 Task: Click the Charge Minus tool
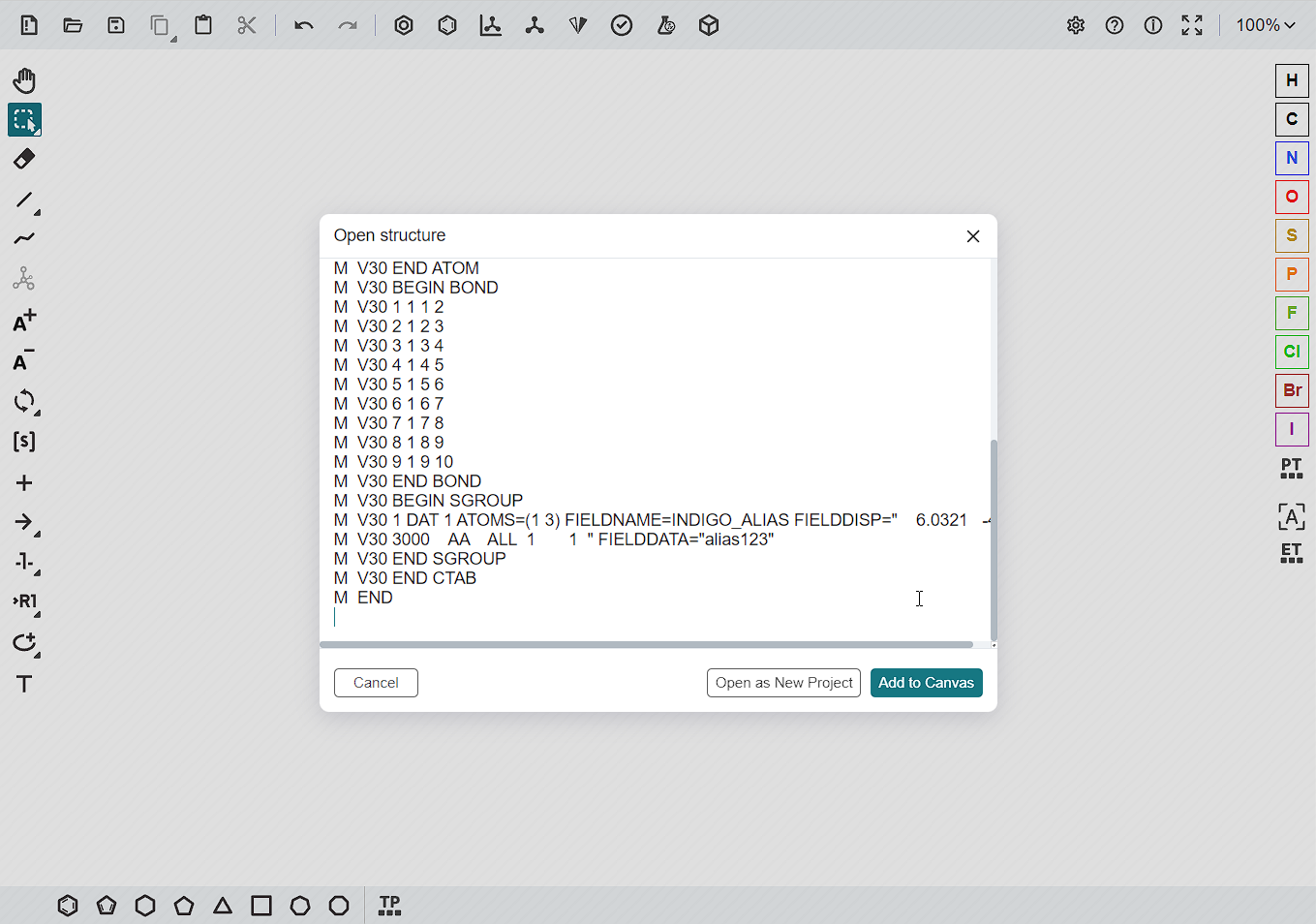pos(24,360)
